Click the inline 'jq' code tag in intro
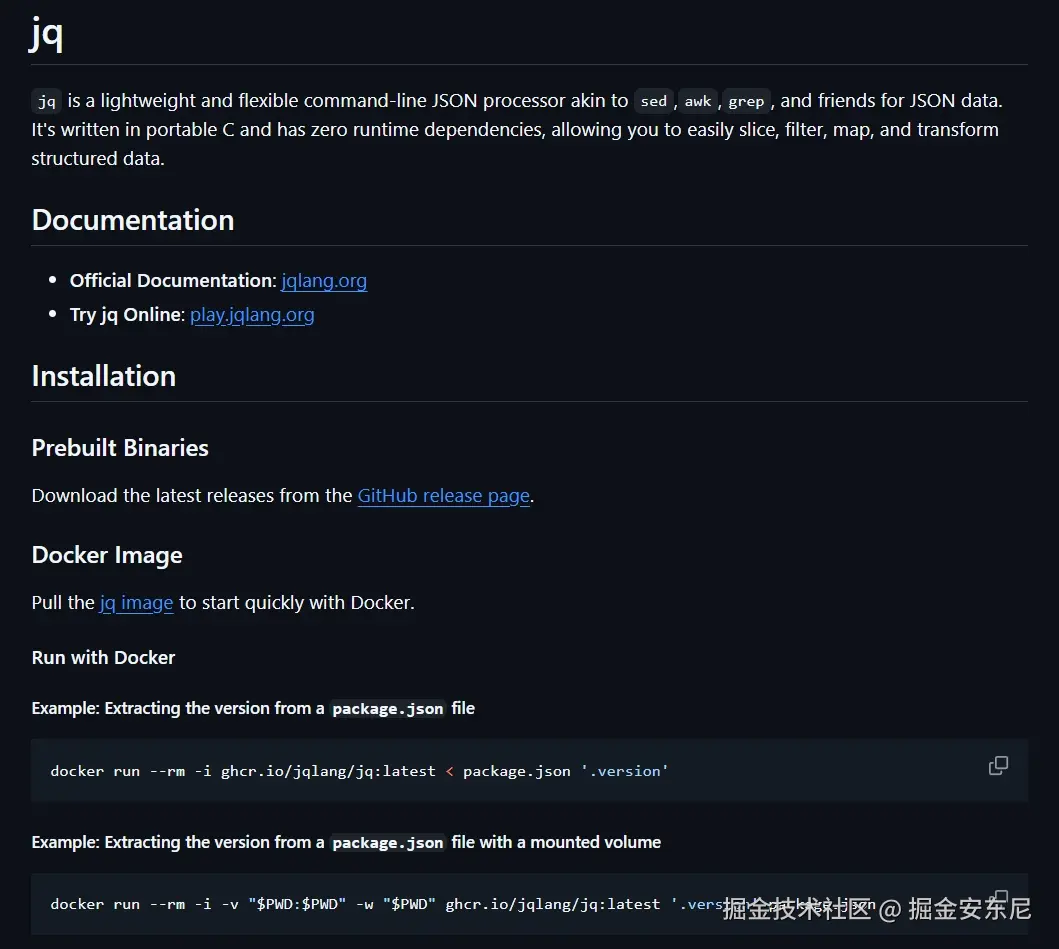The image size is (1059, 949). 47,101
